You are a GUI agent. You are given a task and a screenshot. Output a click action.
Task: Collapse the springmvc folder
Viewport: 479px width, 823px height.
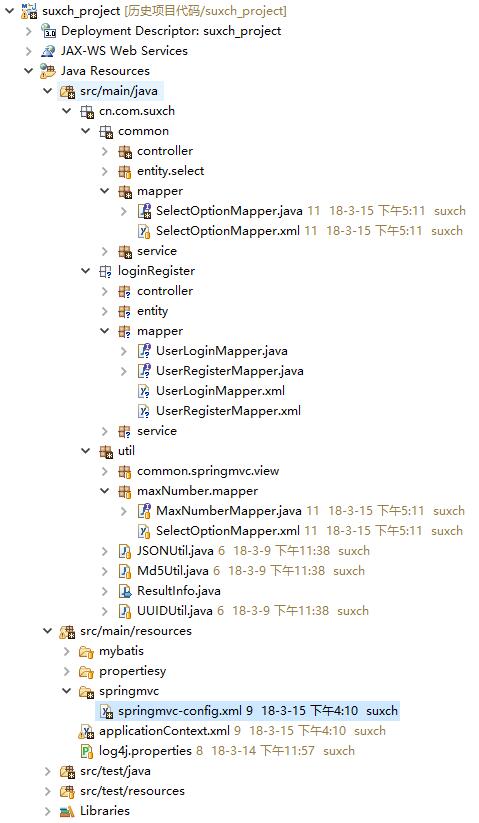67,691
